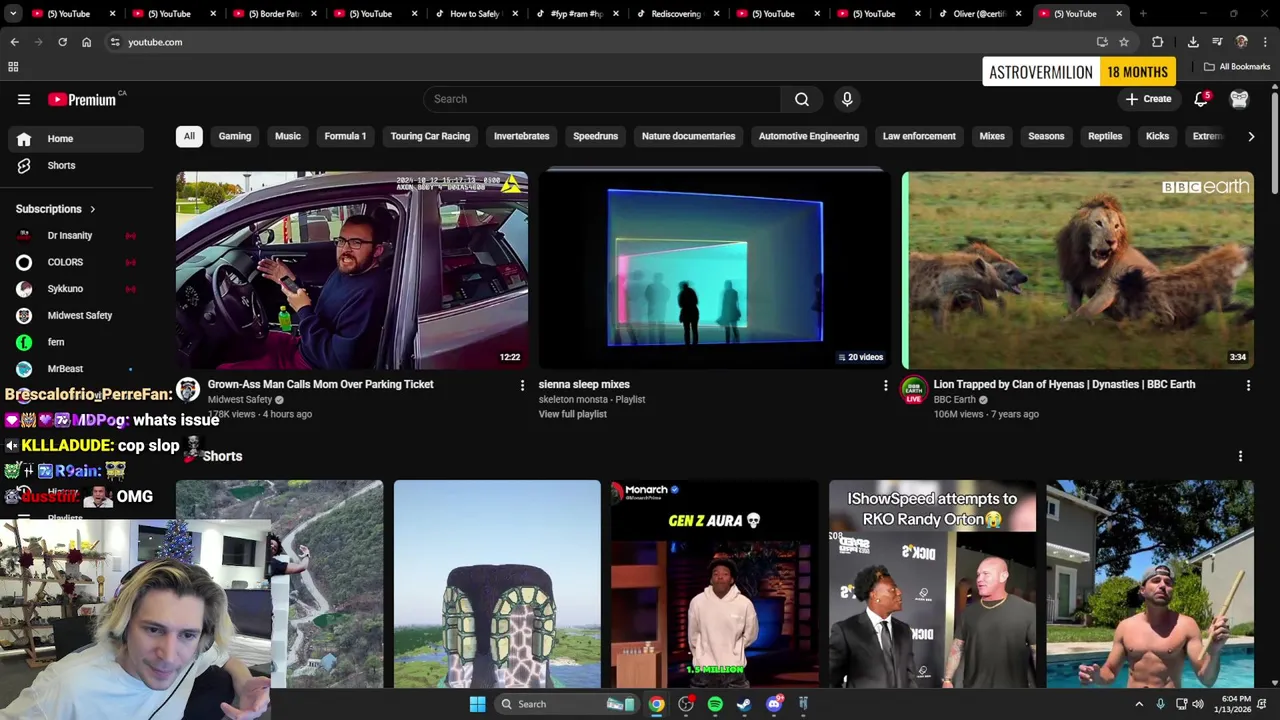Bookmark this page with the star icon
1280x720 pixels.
(1124, 42)
